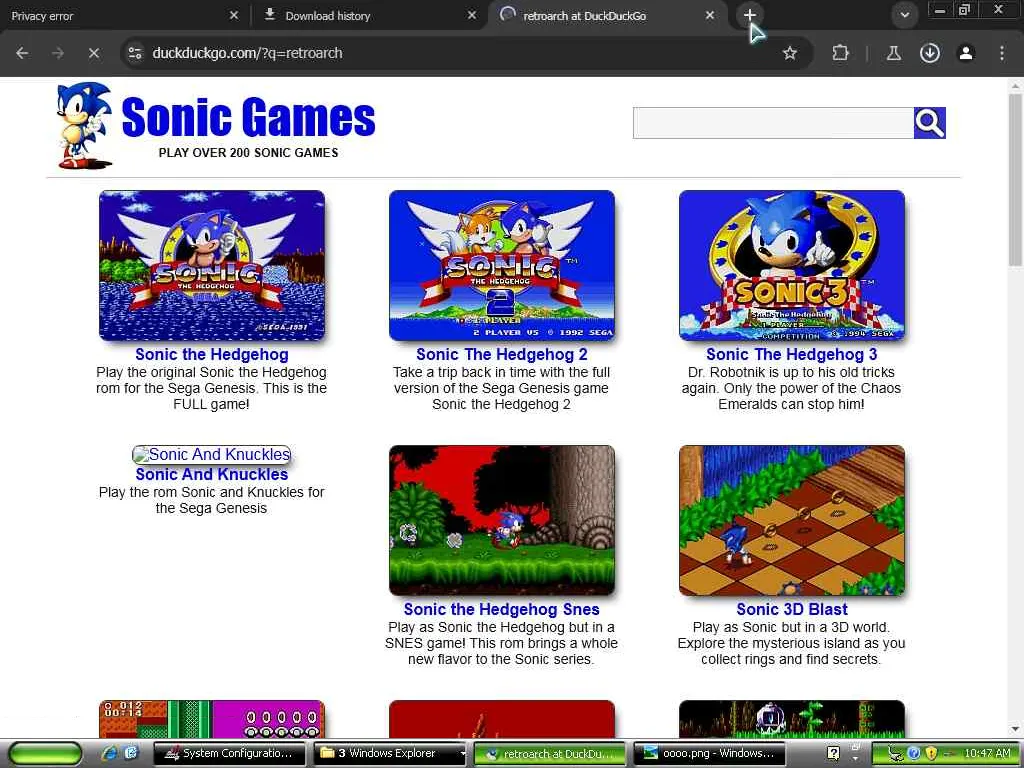Click the Sonic 3D Blast title link
The height and width of the screenshot is (768, 1024).
click(792, 609)
